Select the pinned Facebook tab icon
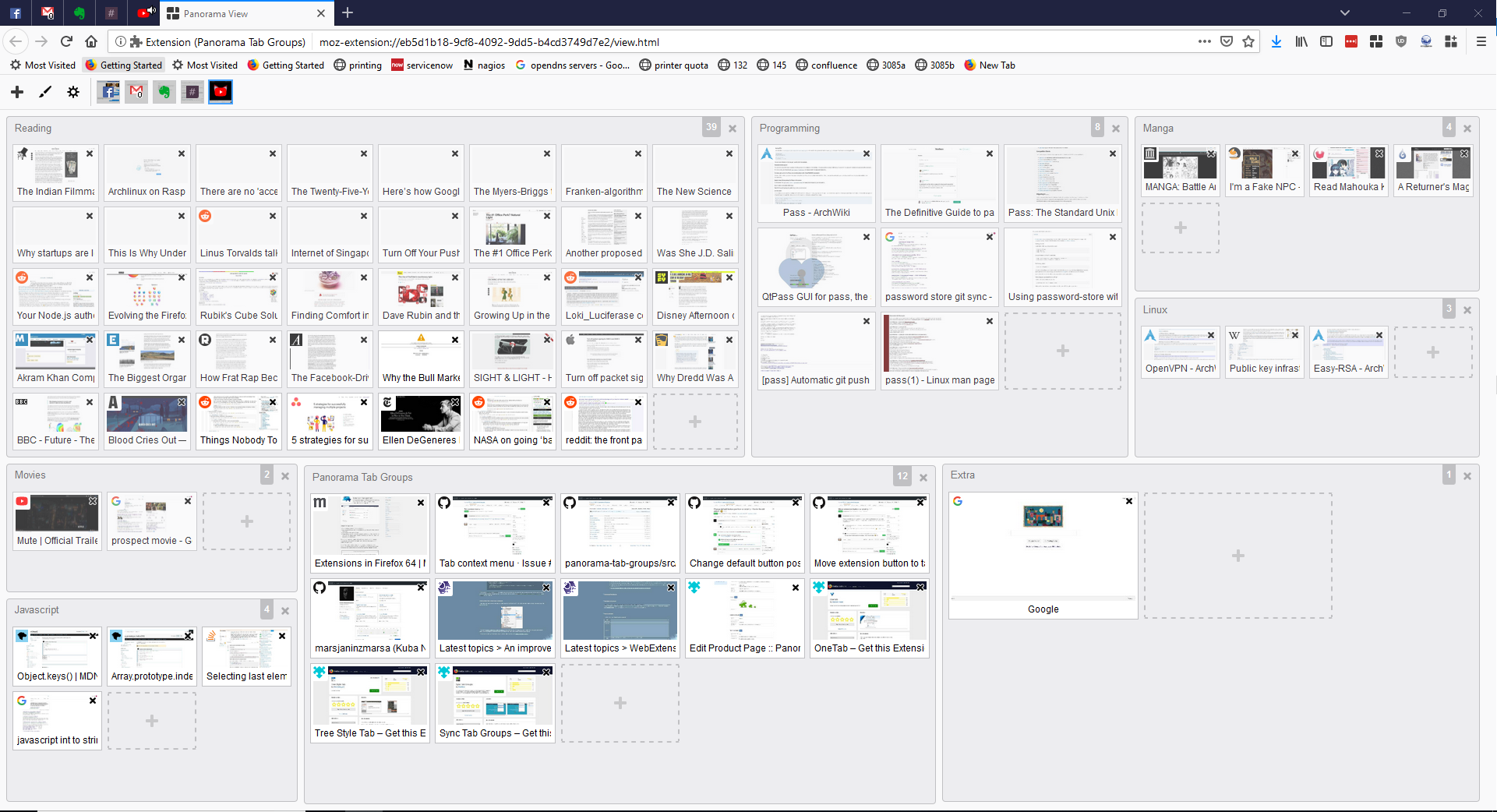Image resolution: width=1497 pixels, height=812 pixels. (109, 92)
